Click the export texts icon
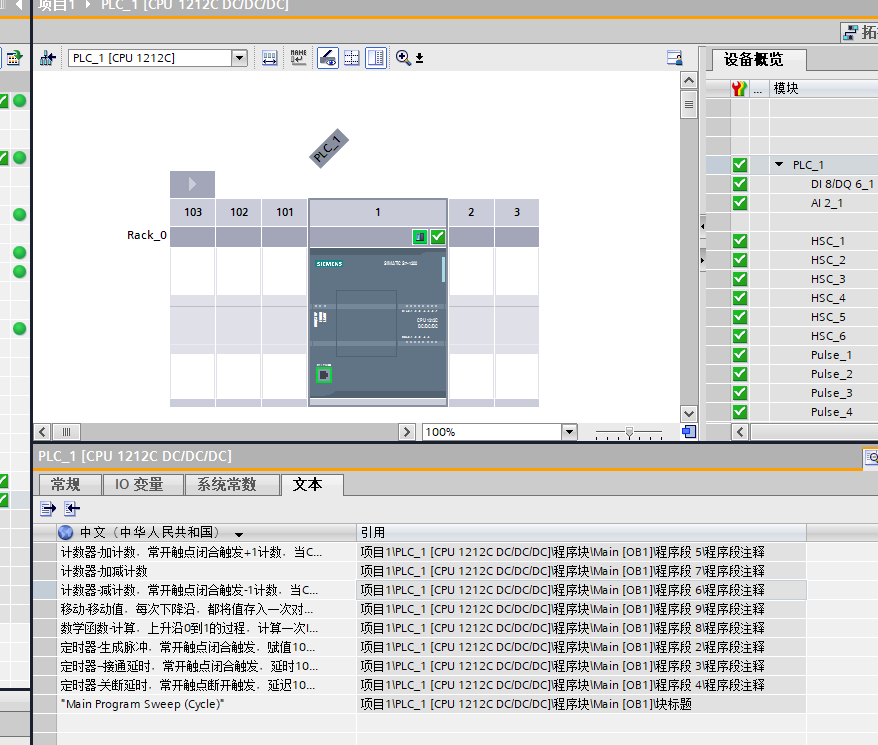 point(48,509)
